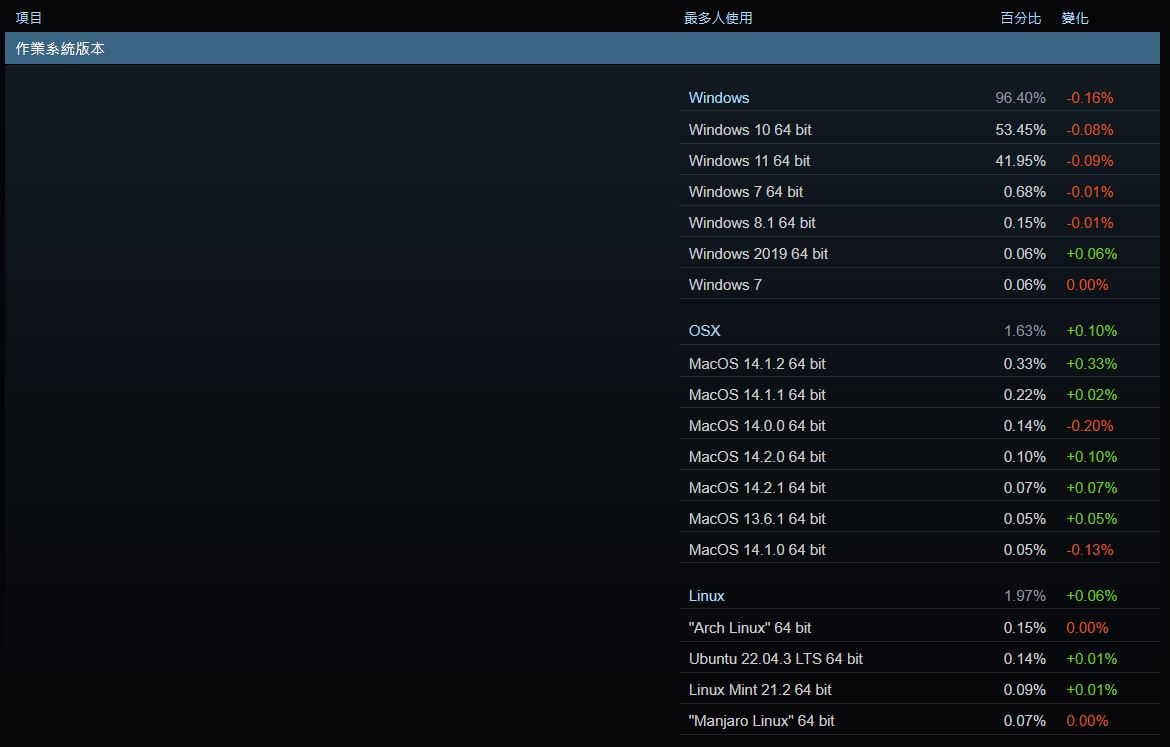Viewport: 1170px width, 747px height.
Task: Open the Windows category link
Action: pos(719,98)
